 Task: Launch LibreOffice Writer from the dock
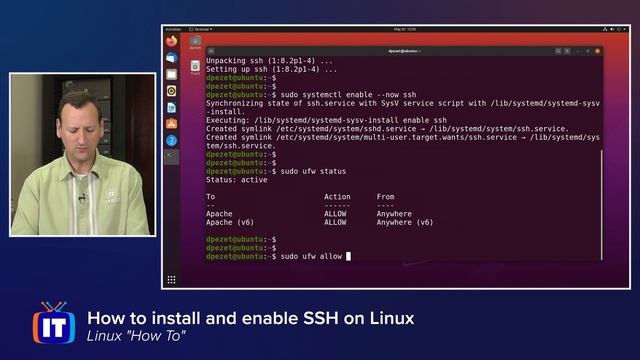(x=171, y=107)
